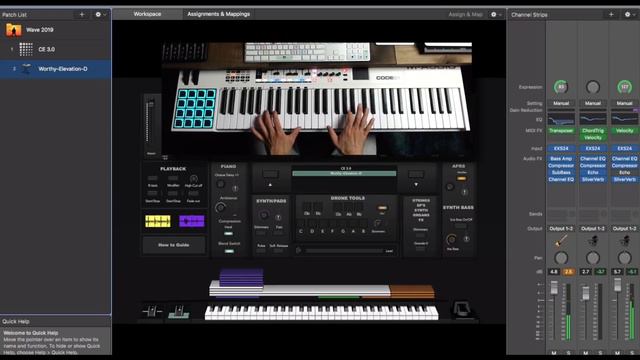Open Patch List gear action menu
Screen dimensions: 640x360
[100, 14]
